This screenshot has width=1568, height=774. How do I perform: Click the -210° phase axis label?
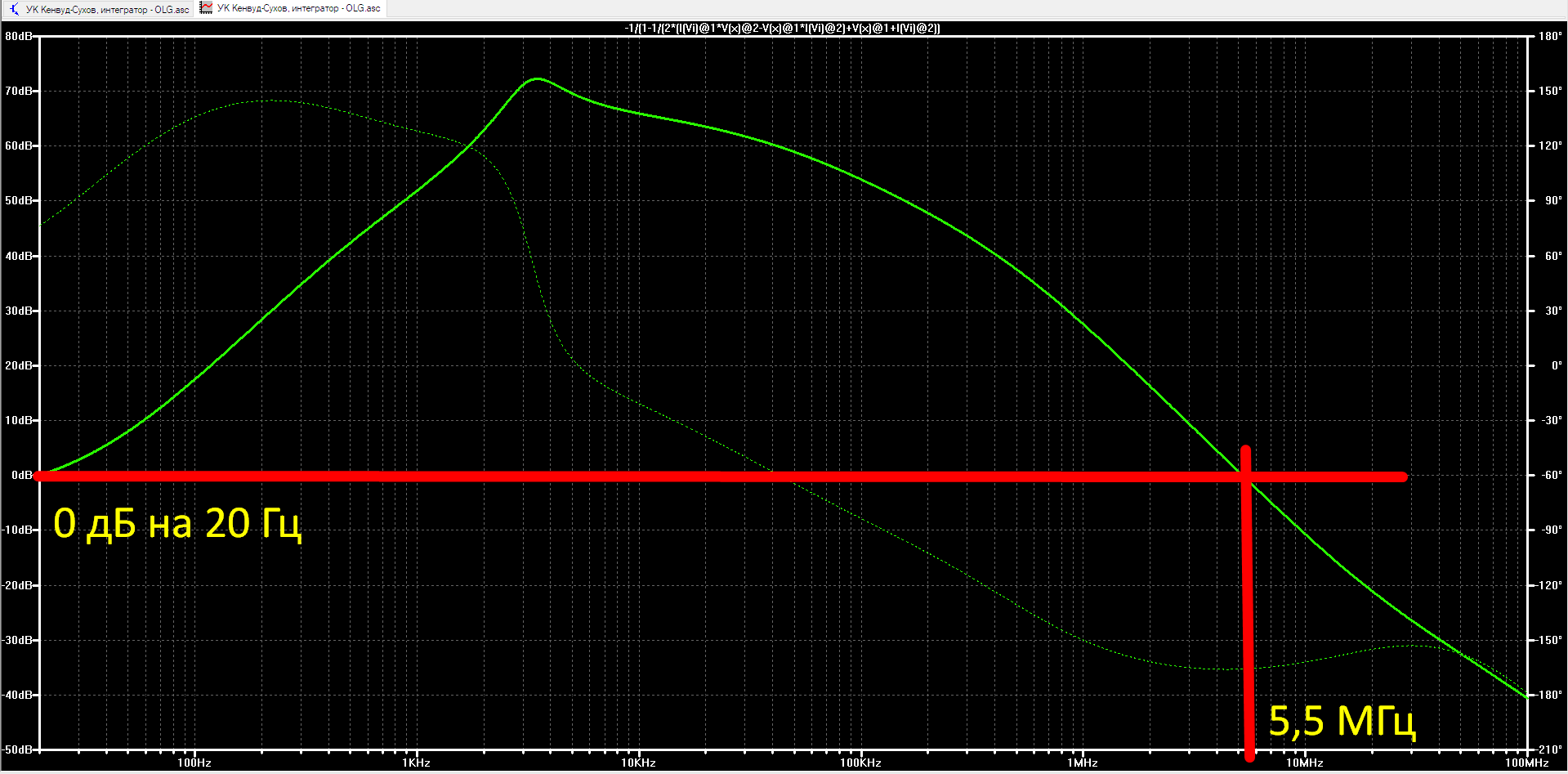click(1549, 749)
